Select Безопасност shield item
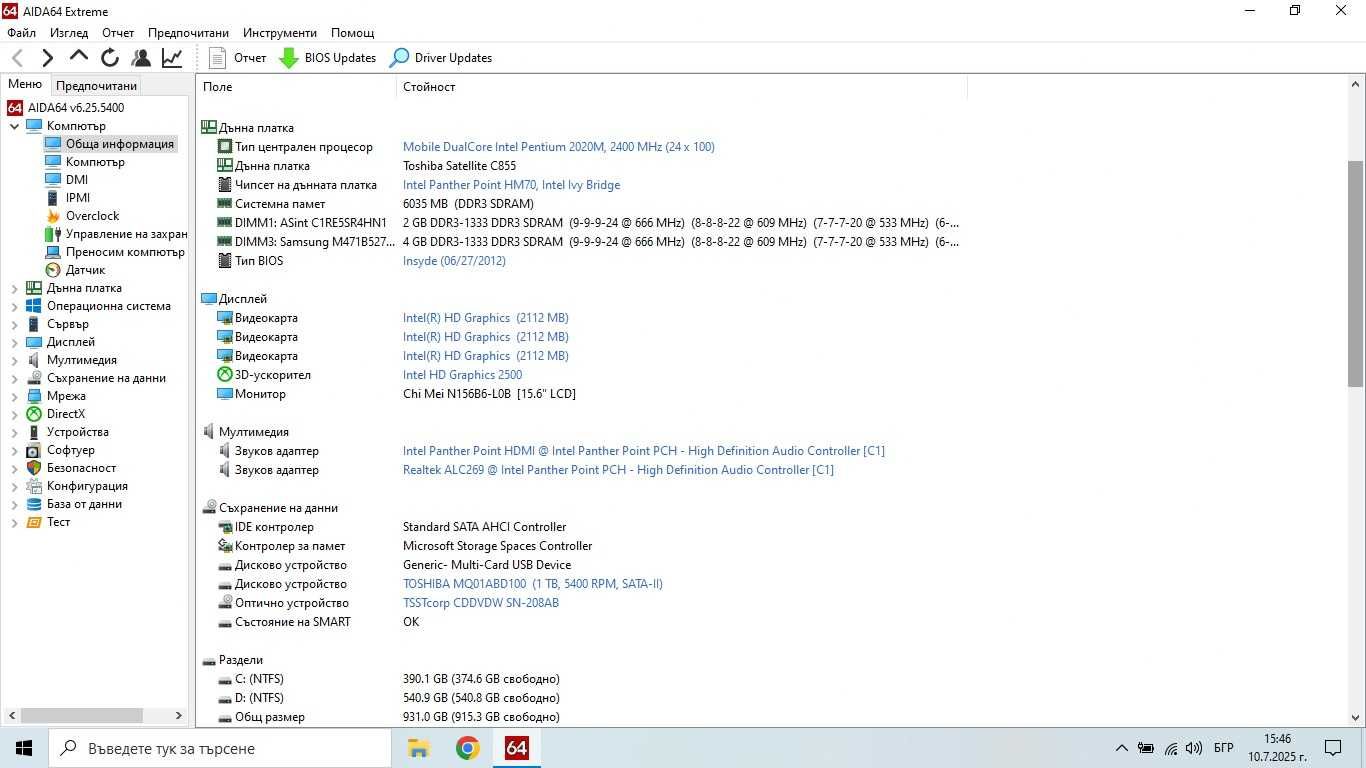Image resolution: width=1366 pixels, height=768 pixels. coord(81,468)
